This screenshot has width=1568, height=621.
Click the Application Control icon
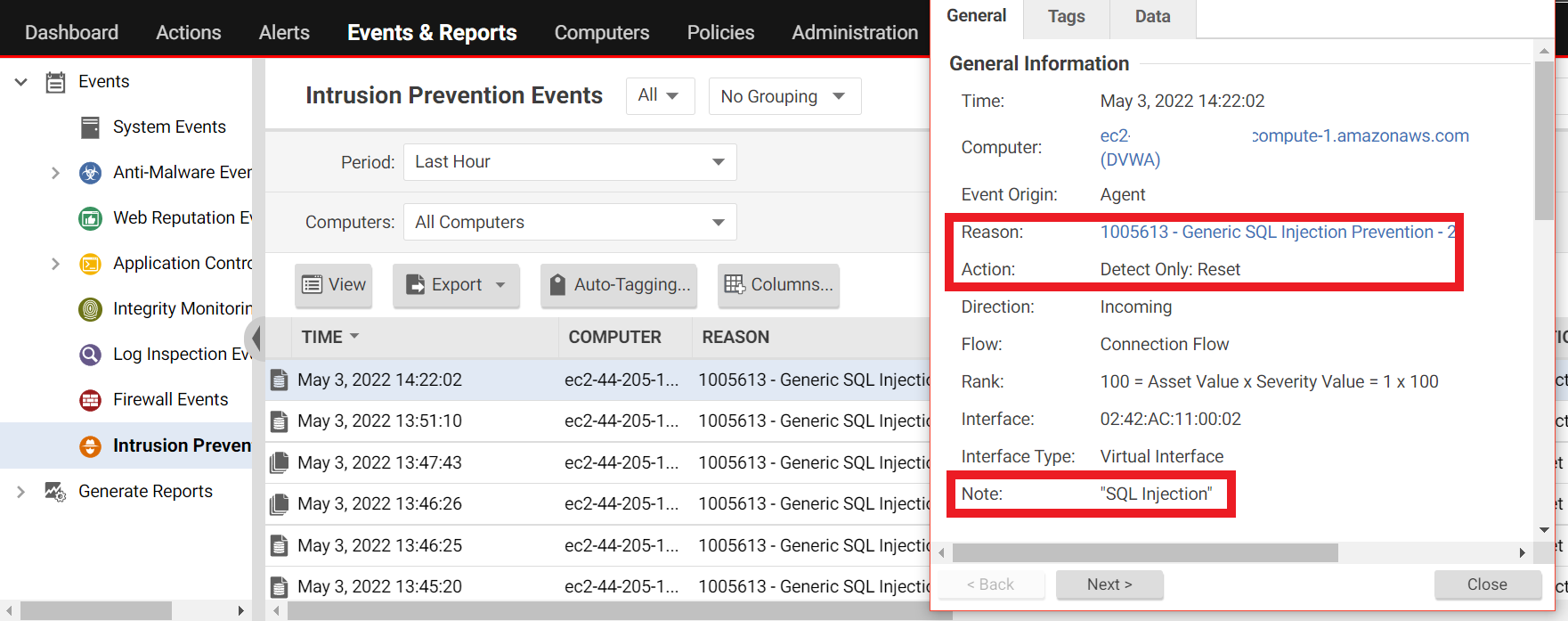pos(90,264)
